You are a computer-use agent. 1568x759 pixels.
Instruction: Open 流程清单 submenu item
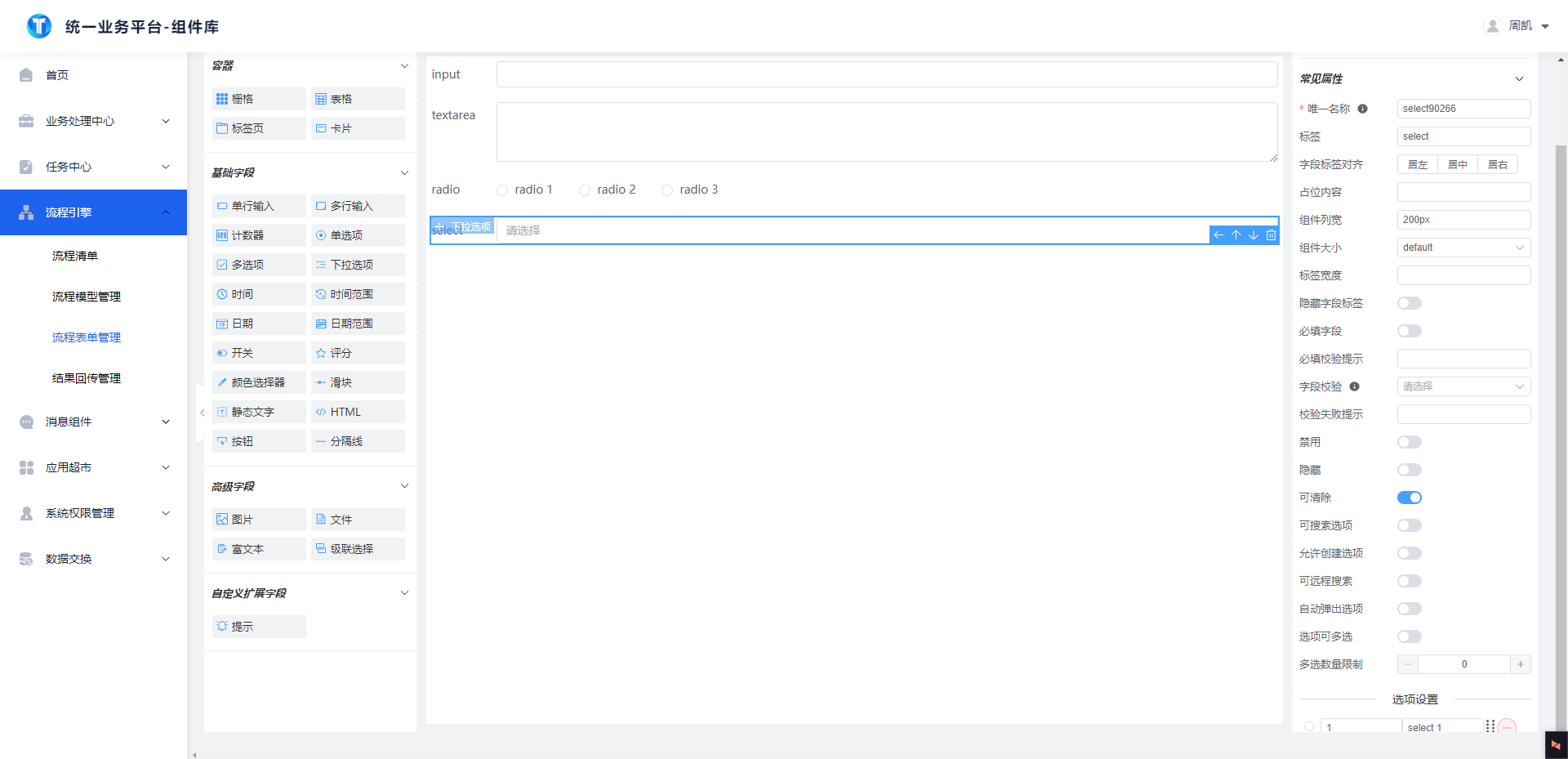click(75, 256)
